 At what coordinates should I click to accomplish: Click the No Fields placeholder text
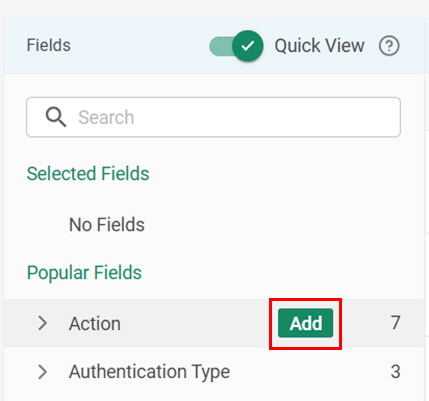[107, 224]
